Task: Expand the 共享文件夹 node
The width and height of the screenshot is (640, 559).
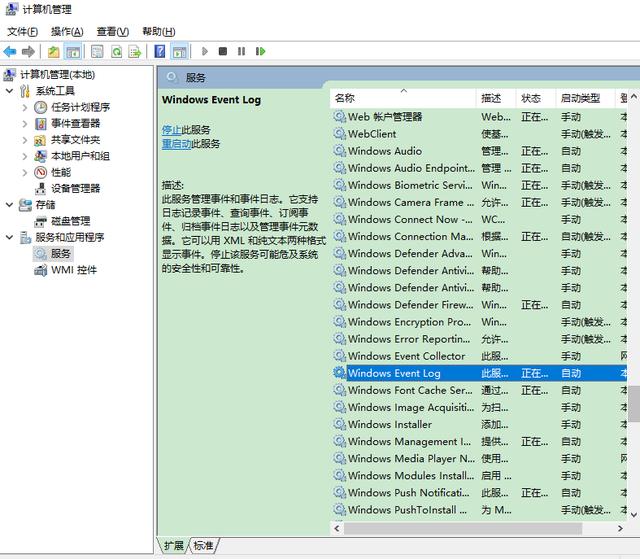Action: click(25, 140)
